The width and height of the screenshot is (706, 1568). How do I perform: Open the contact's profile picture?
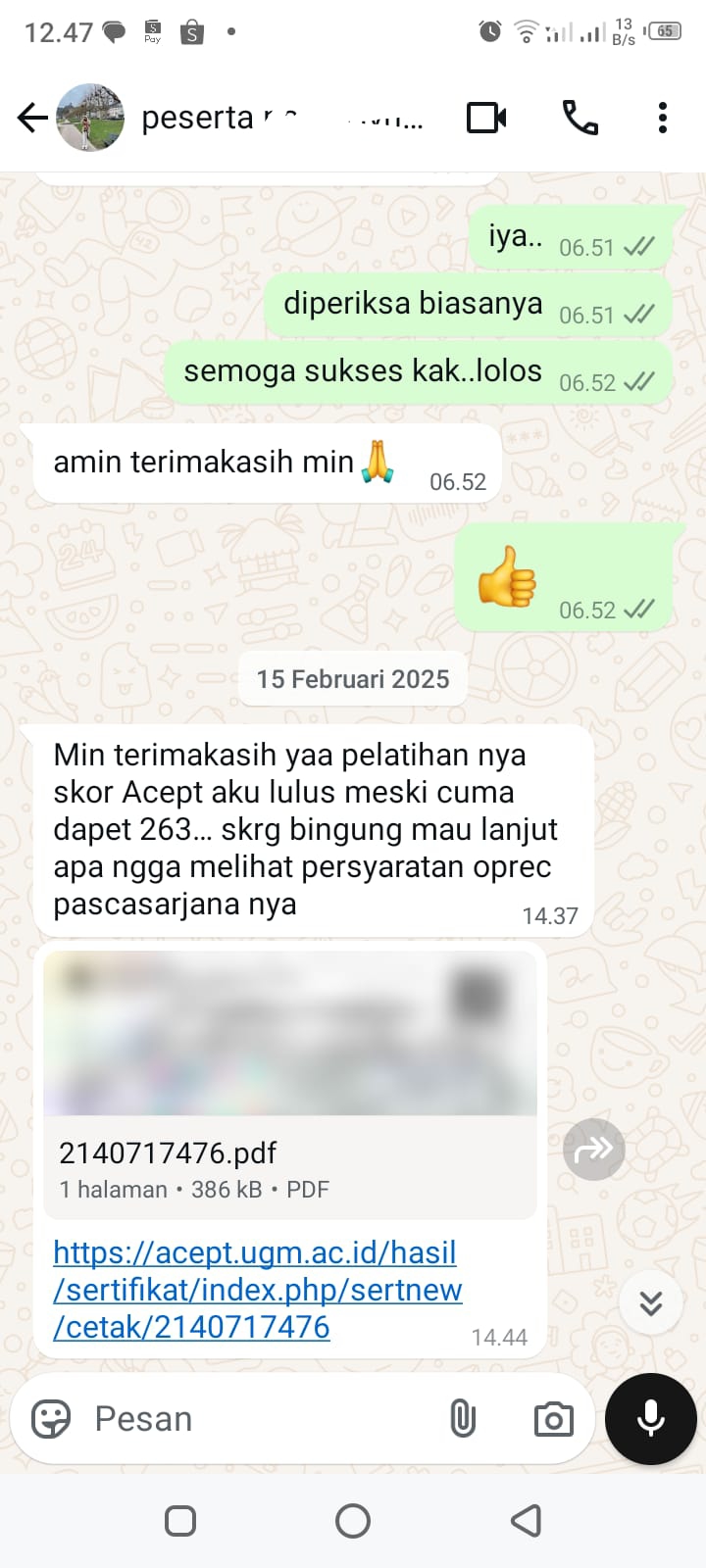(x=90, y=118)
